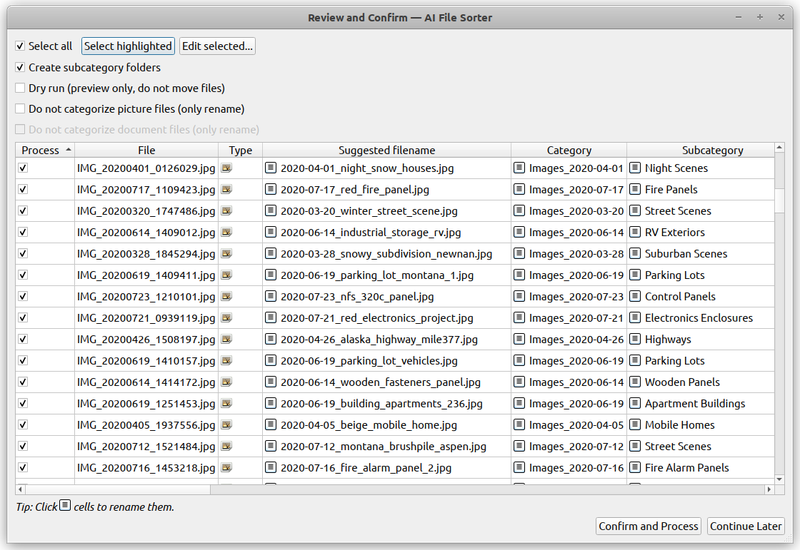Click horizontal scrollbar right arrow
The height and width of the screenshot is (550, 800).
coord(769,489)
